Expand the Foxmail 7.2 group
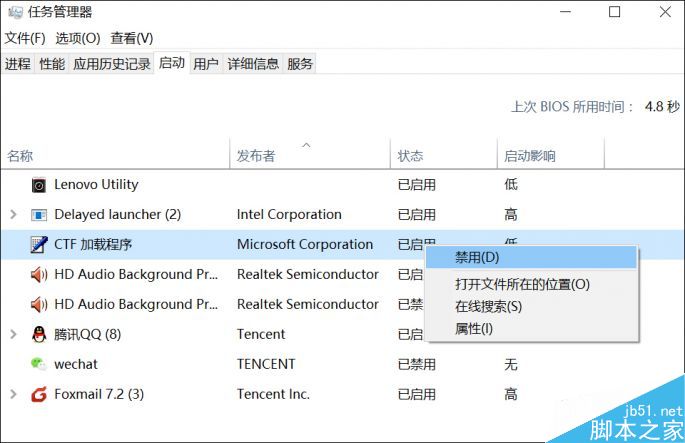Screen dimensions: 685x443 [13, 395]
